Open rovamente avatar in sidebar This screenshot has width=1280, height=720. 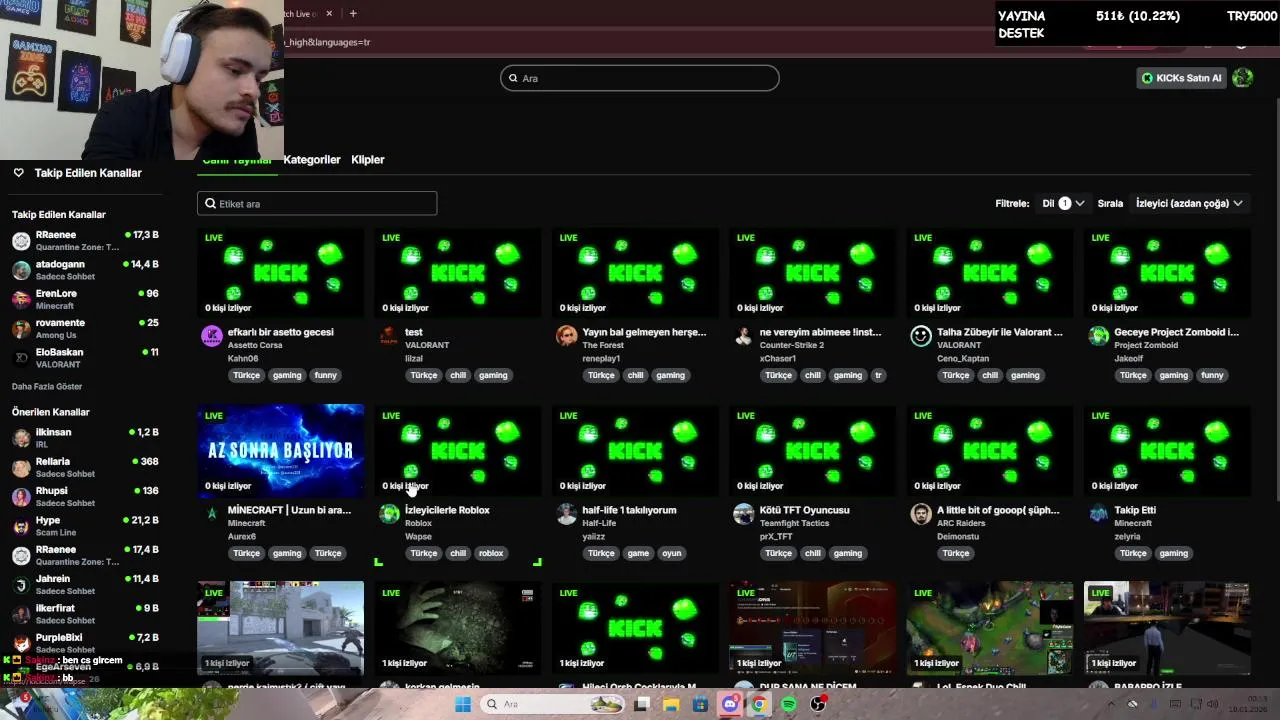21,329
